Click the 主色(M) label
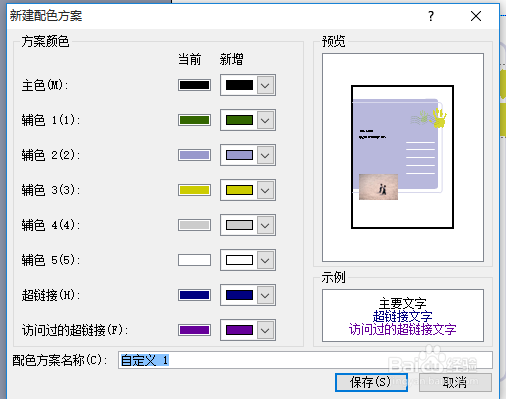 (45, 85)
